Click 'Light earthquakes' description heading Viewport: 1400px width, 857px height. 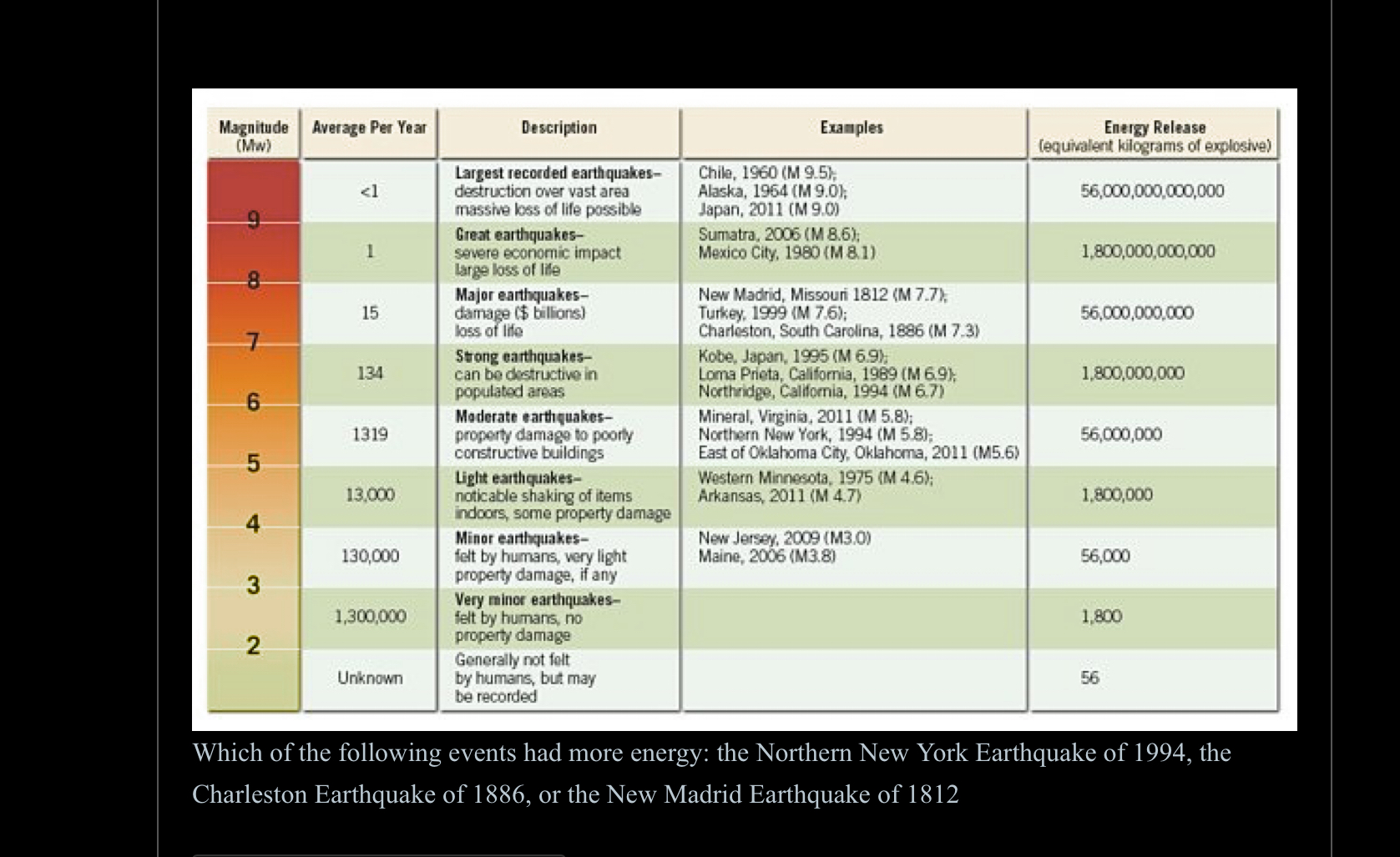[x=518, y=478]
